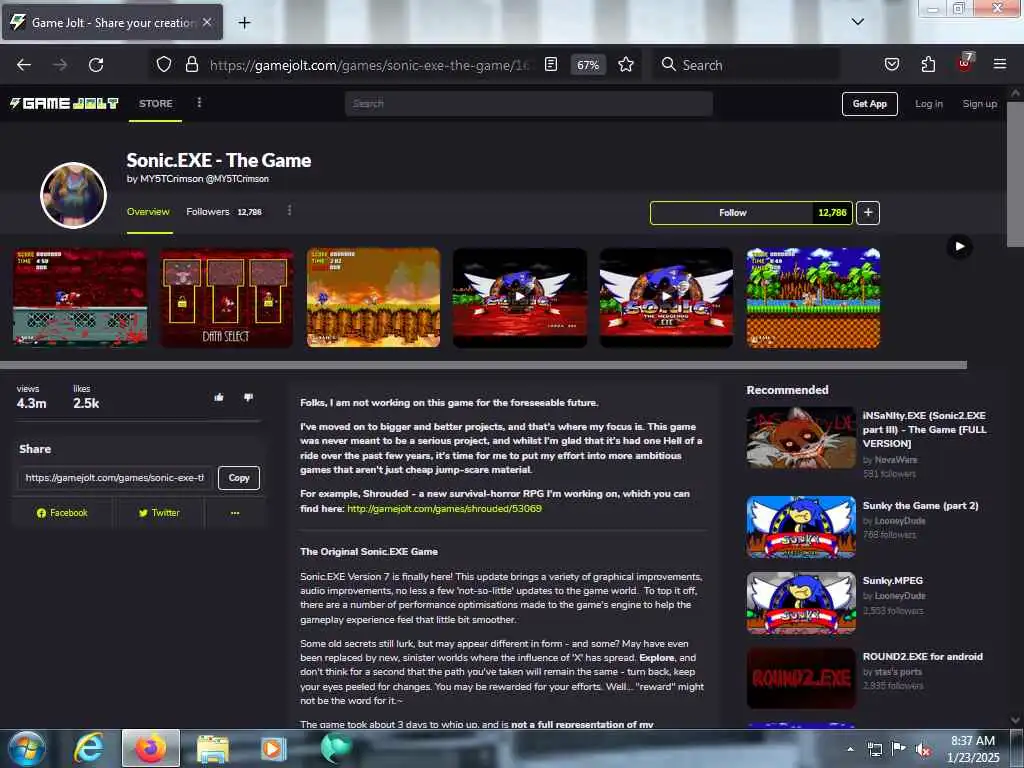Open the Sunky.MPEG recommended game
This screenshot has height=768, width=1024.
[892, 581]
